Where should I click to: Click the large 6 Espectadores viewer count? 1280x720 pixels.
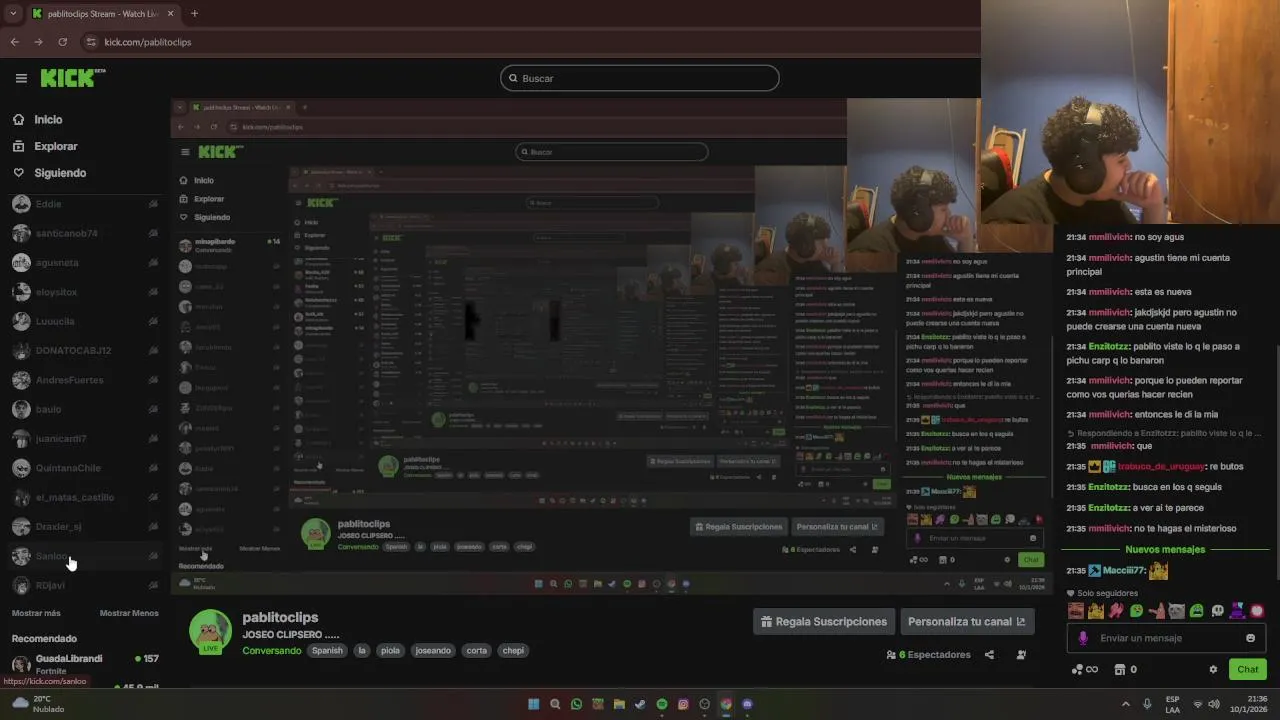(x=928, y=655)
